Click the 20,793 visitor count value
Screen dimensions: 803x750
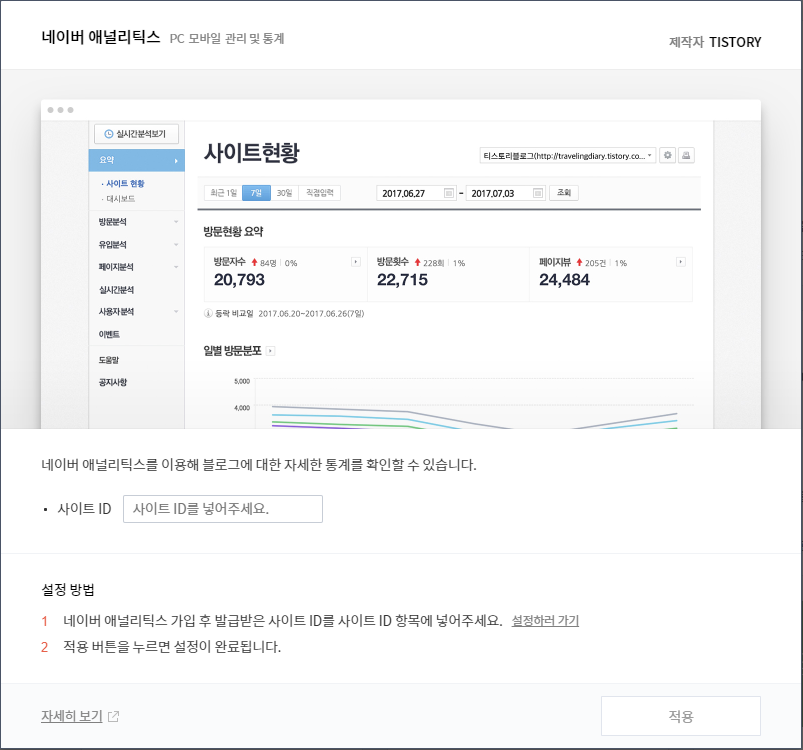pyautogui.click(x=239, y=280)
